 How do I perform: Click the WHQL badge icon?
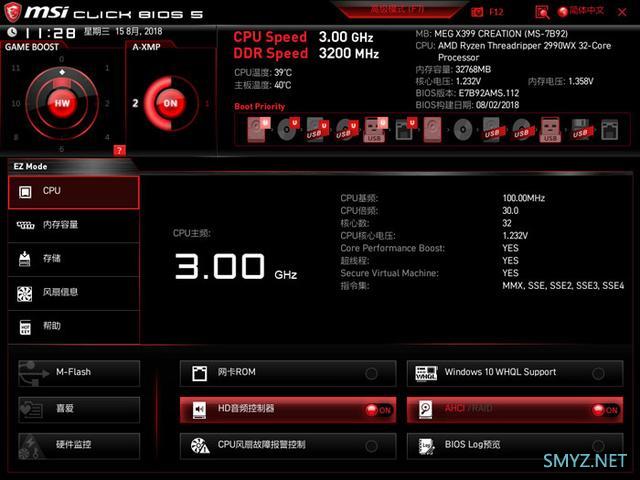coord(426,373)
